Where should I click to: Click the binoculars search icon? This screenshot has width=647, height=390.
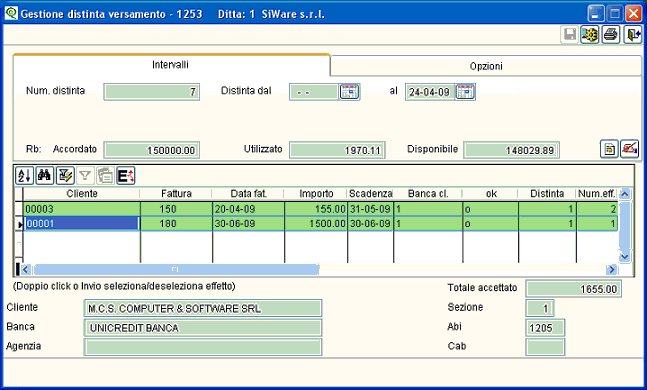[x=45, y=176]
